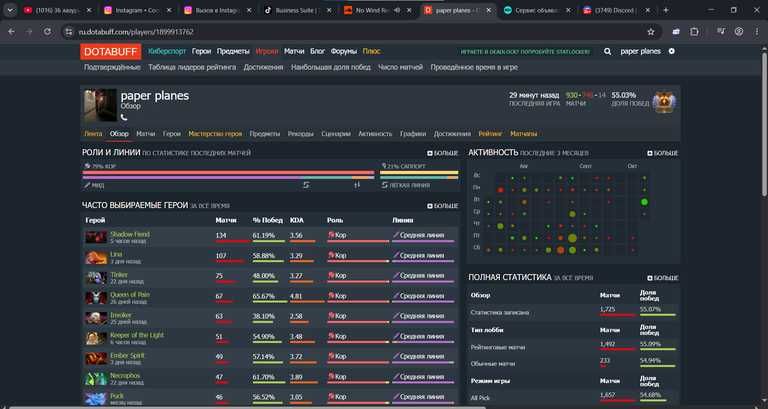Go back with the browser back arrow

11,31
